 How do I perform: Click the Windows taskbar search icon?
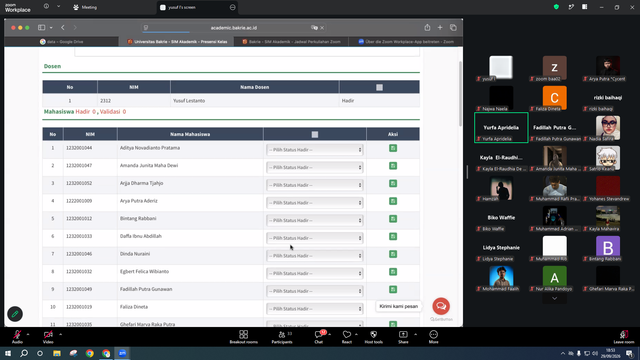(24, 353)
